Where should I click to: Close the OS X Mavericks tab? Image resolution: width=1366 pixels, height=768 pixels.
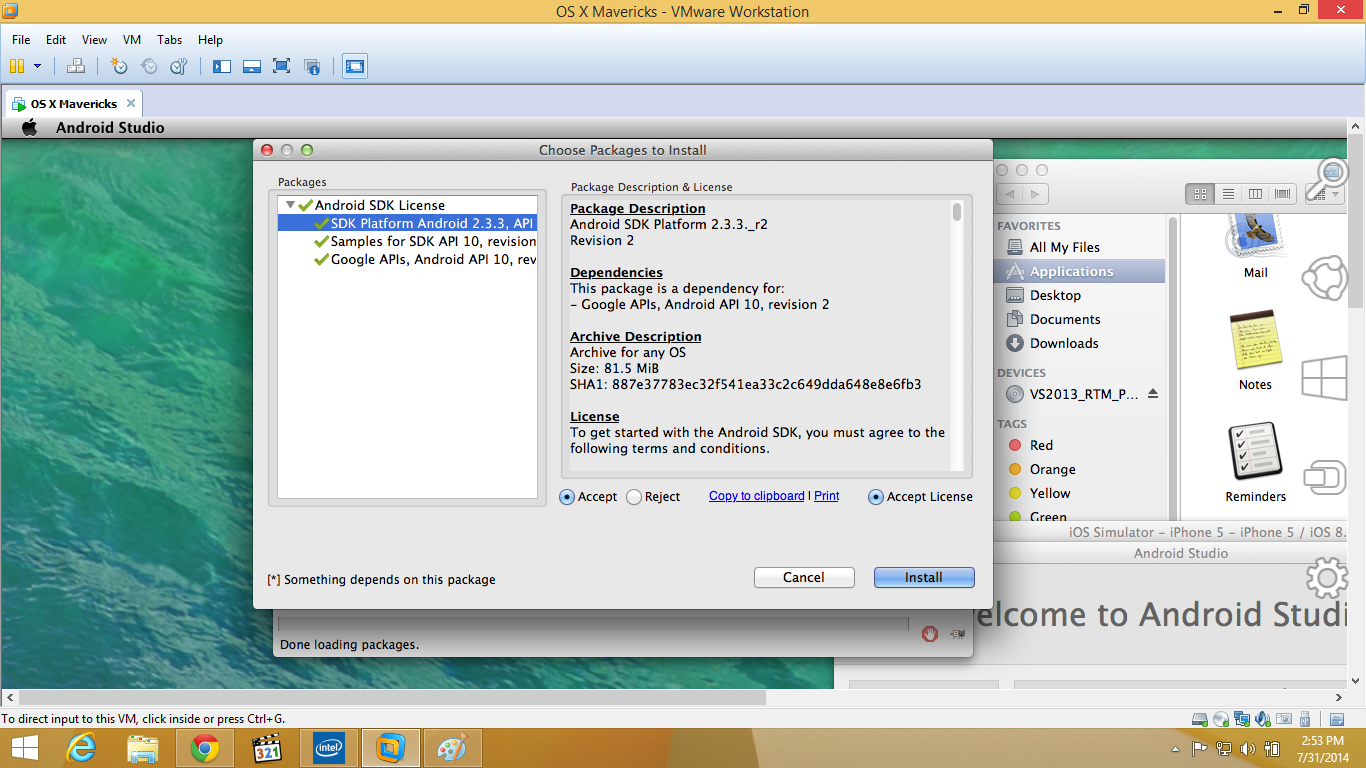[x=131, y=104]
